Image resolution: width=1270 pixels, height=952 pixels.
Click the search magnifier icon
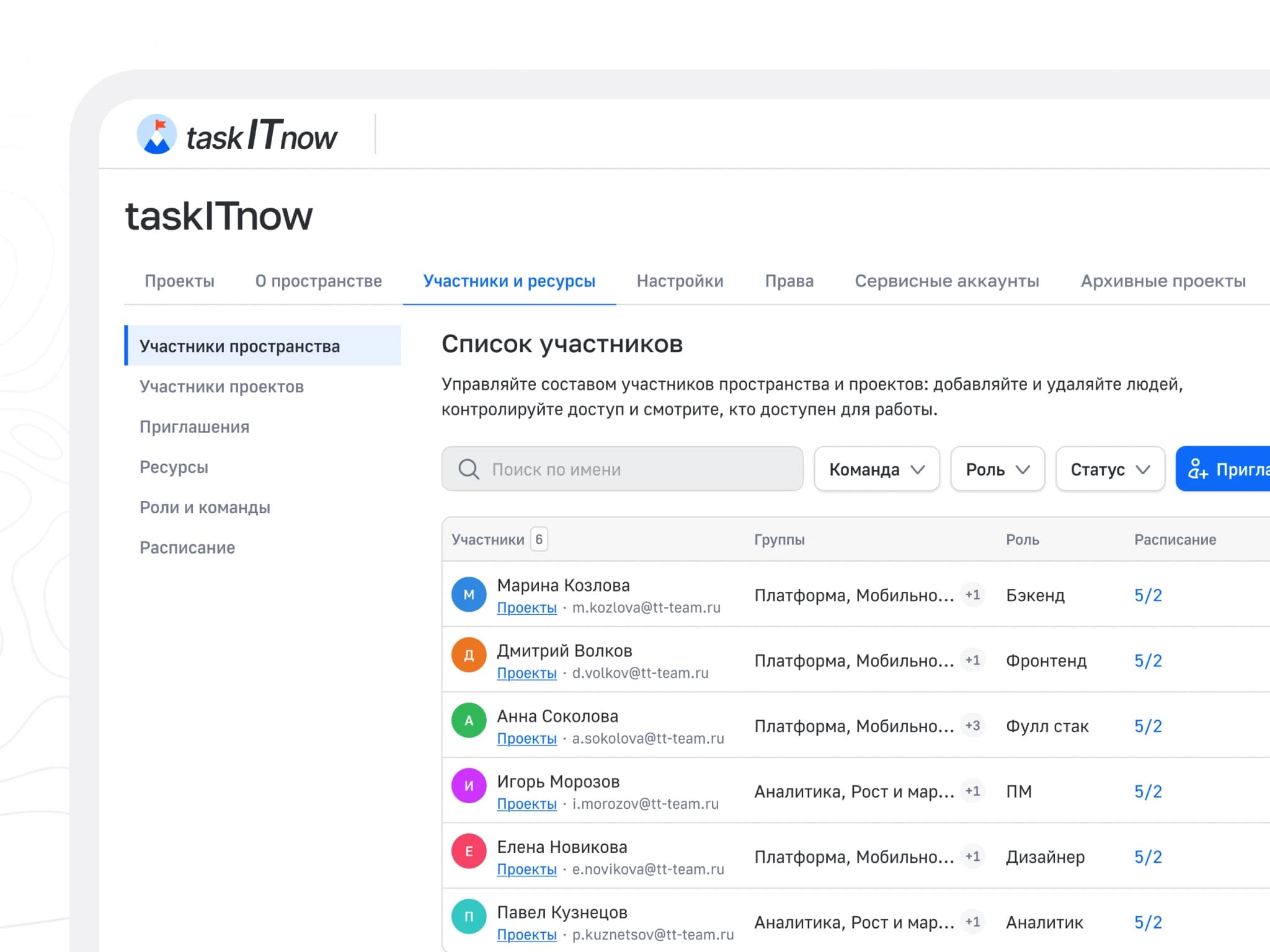click(469, 469)
